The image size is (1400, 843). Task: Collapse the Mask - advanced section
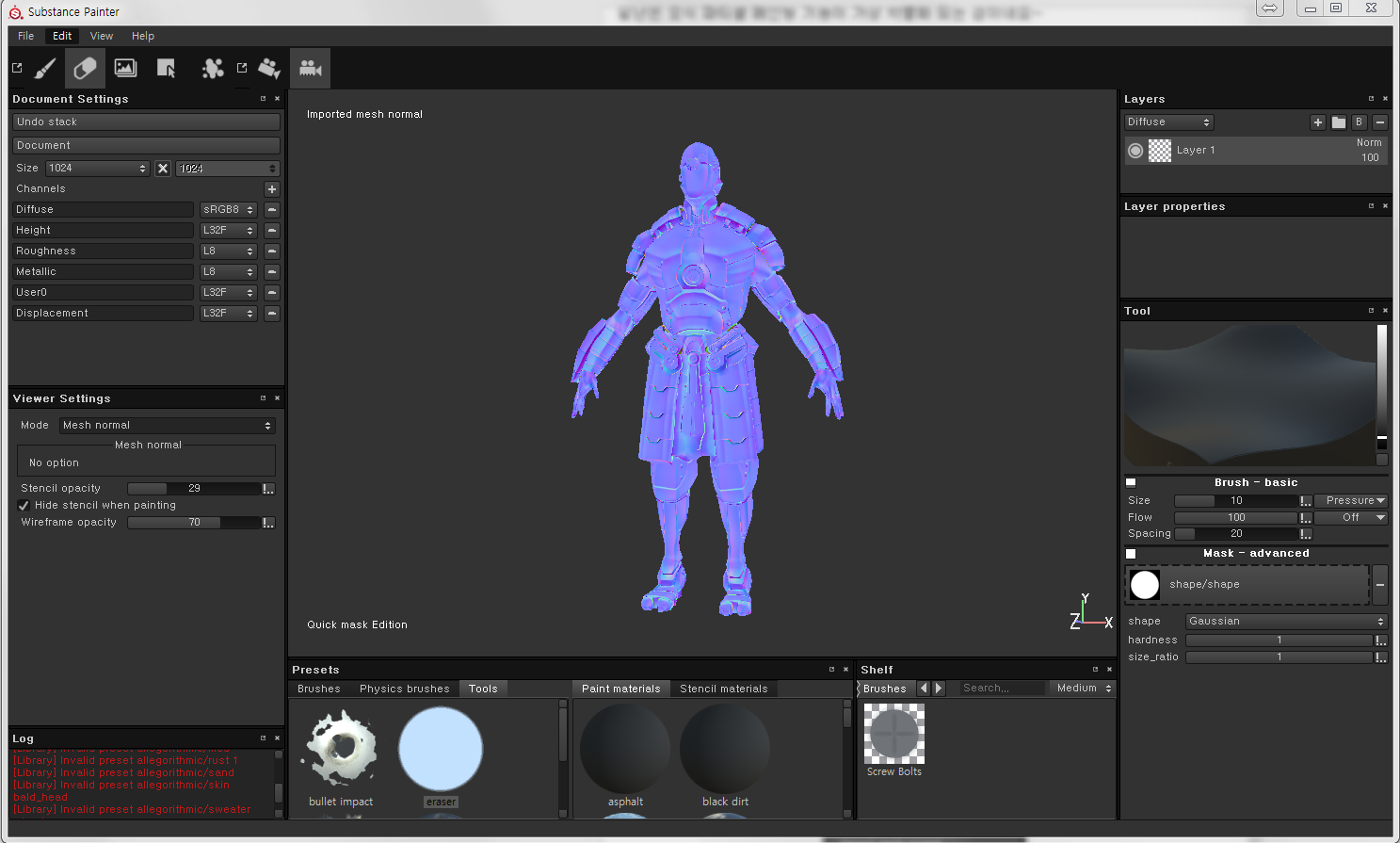click(x=1131, y=554)
